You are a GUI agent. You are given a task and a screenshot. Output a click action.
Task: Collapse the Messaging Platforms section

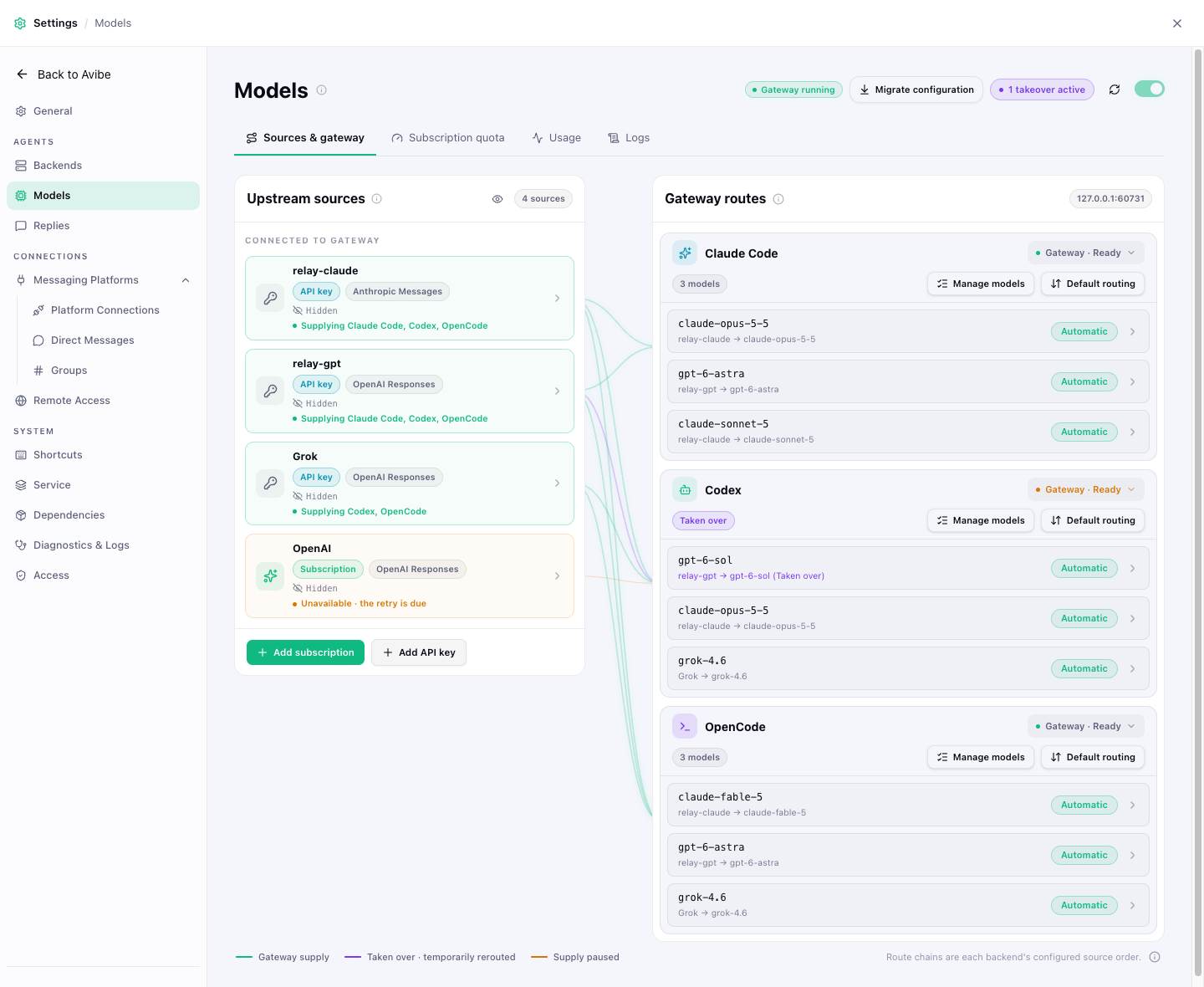tap(186, 280)
